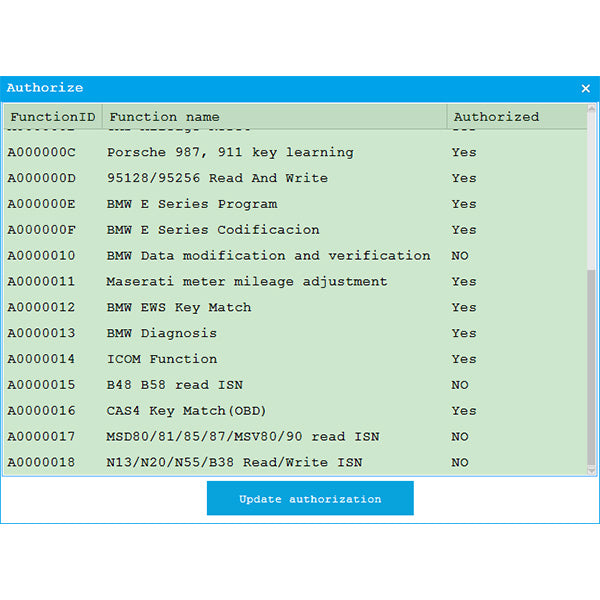Select the A0000011 function ID

41,282
